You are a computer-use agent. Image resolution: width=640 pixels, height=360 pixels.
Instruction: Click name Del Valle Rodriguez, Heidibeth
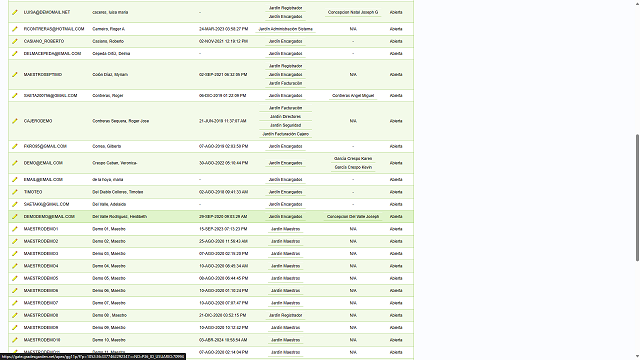[x=120, y=217]
